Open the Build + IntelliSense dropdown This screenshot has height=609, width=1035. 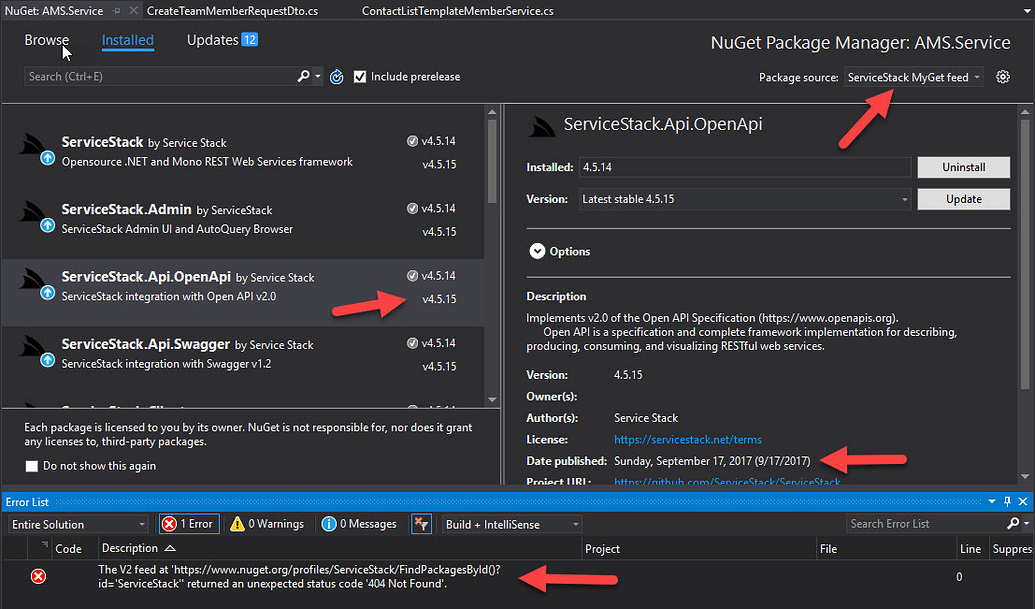(512, 525)
